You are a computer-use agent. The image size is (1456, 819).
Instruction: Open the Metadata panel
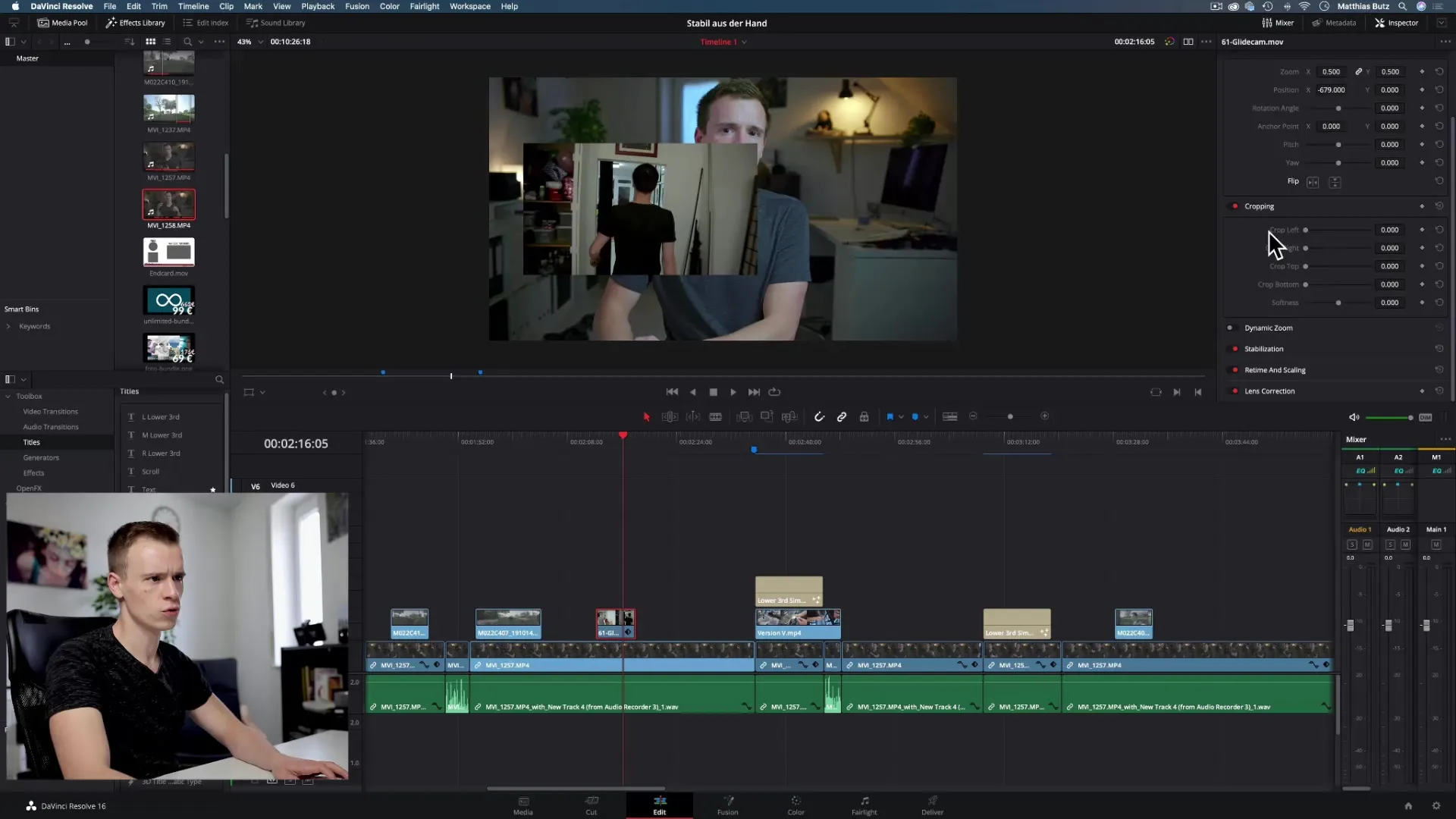point(1335,23)
